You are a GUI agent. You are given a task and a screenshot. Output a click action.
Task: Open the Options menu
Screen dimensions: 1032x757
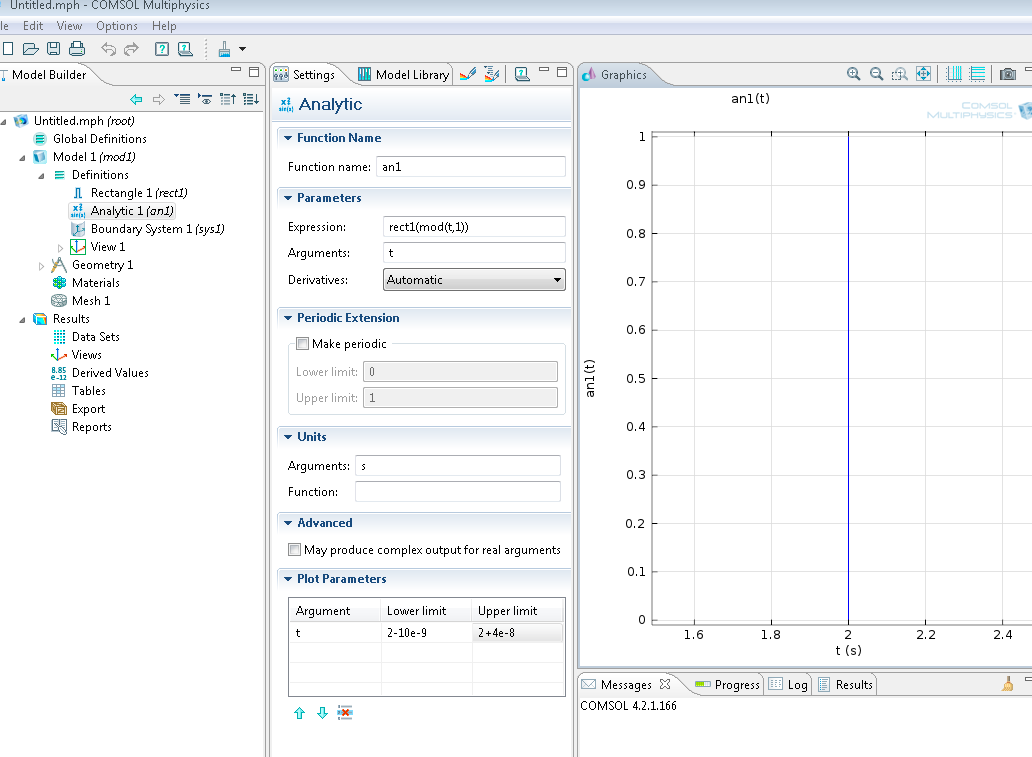pos(117,26)
